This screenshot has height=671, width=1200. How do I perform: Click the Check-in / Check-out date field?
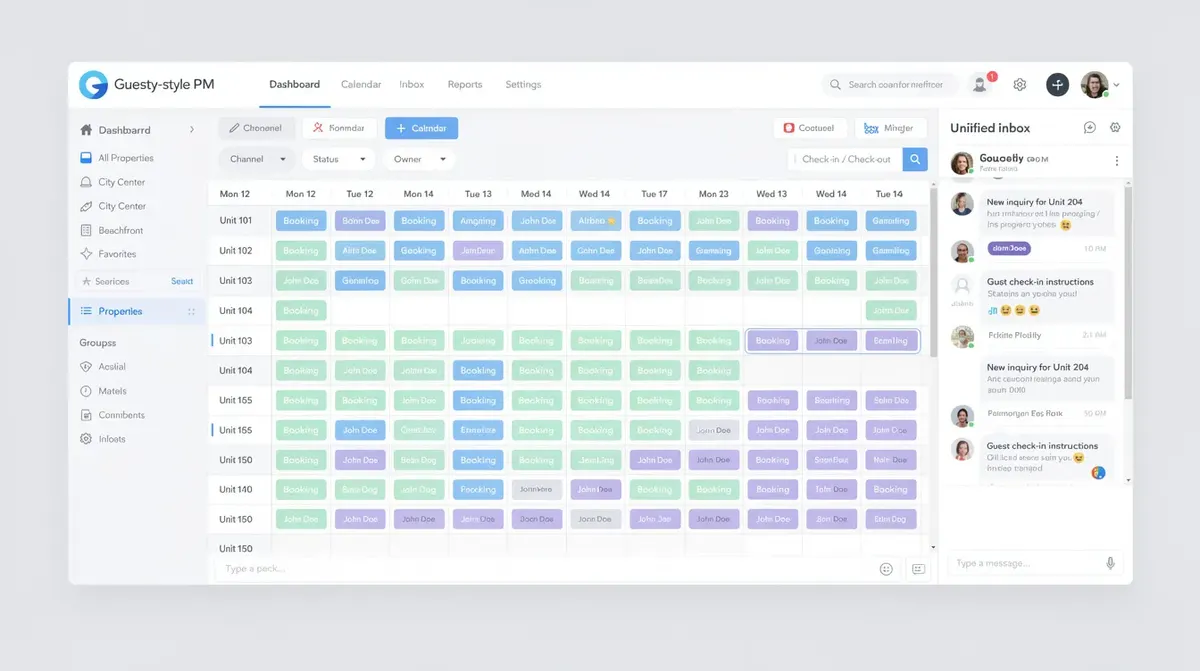pyautogui.click(x=846, y=159)
